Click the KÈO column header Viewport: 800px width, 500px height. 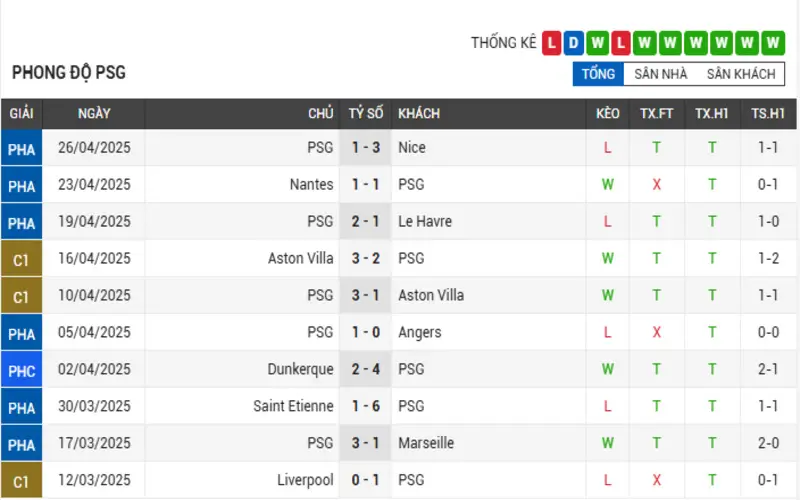(608, 113)
